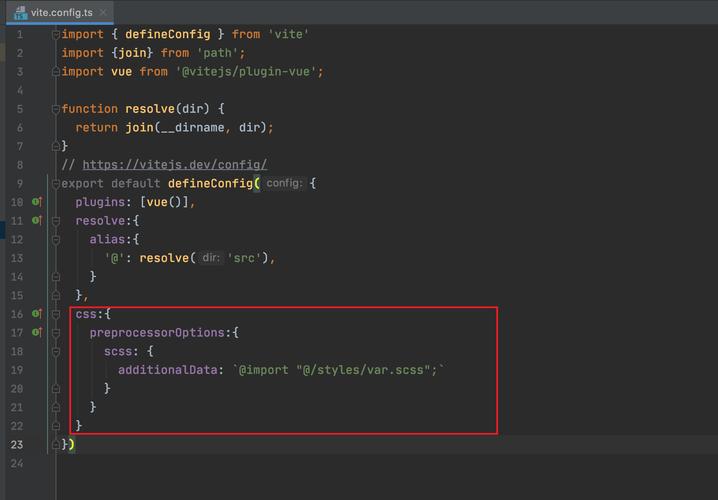Click the scss property on line 18

pos(118,352)
